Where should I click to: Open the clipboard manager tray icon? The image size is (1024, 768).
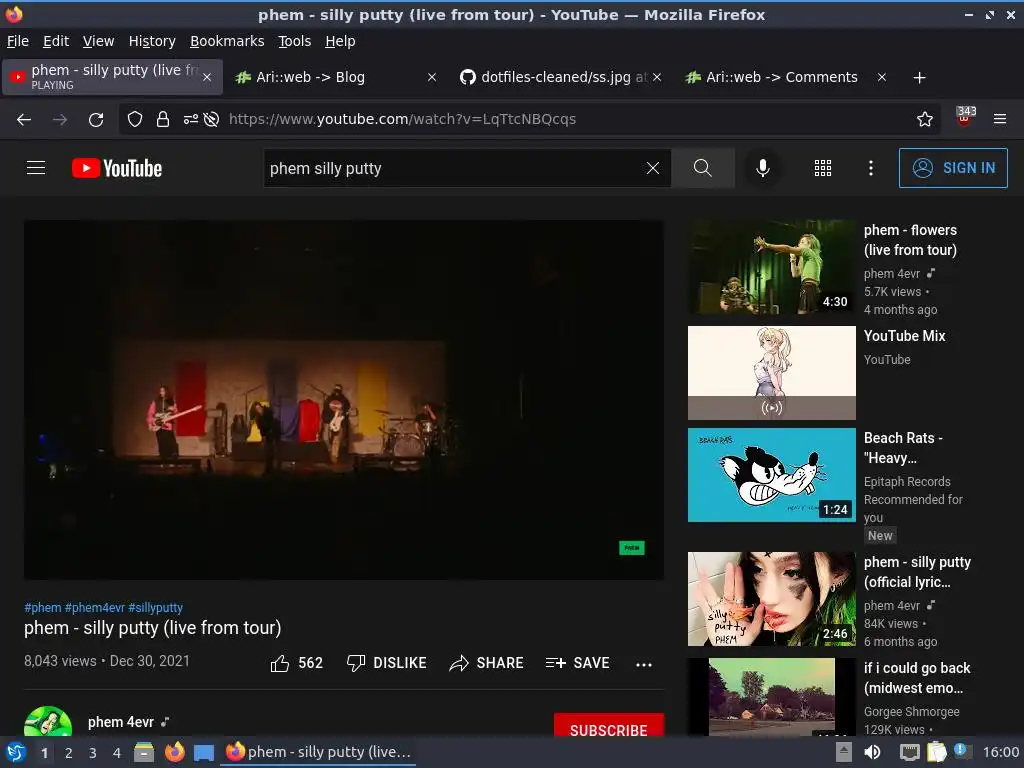tap(936, 752)
